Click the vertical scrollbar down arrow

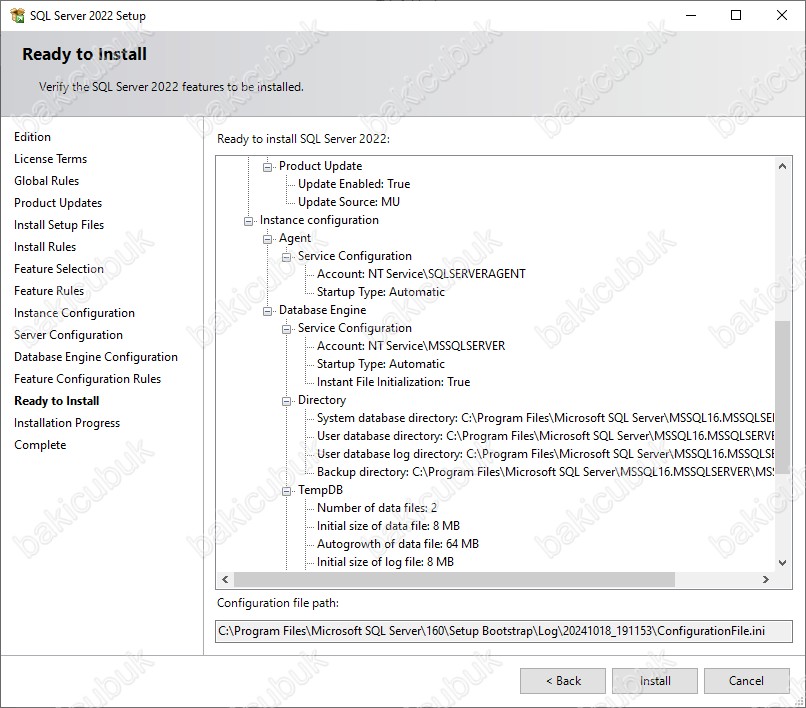(782, 562)
